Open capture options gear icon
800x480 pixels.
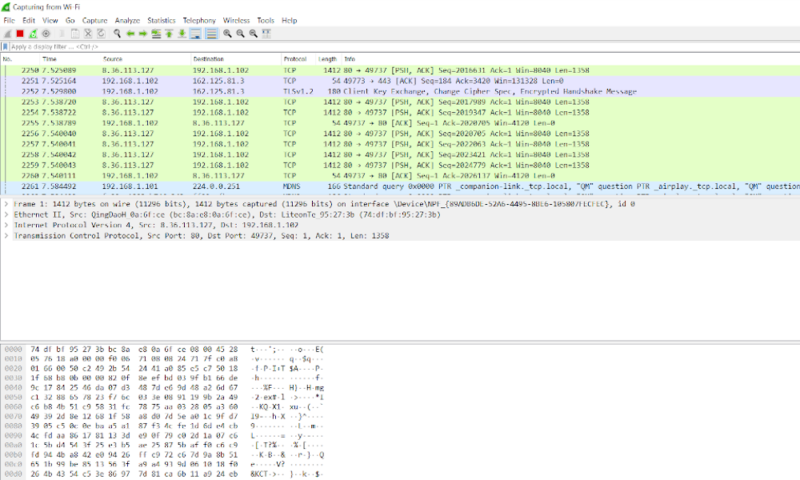click(x=46, y=34)
